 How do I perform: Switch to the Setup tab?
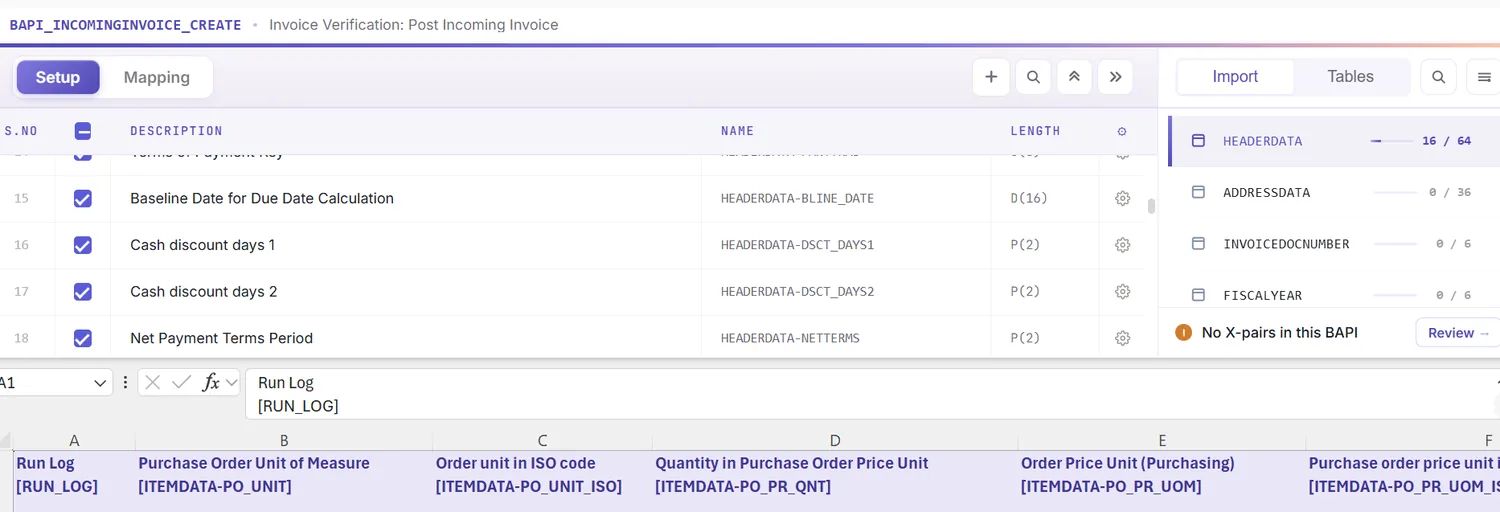[x=58, y=77]
